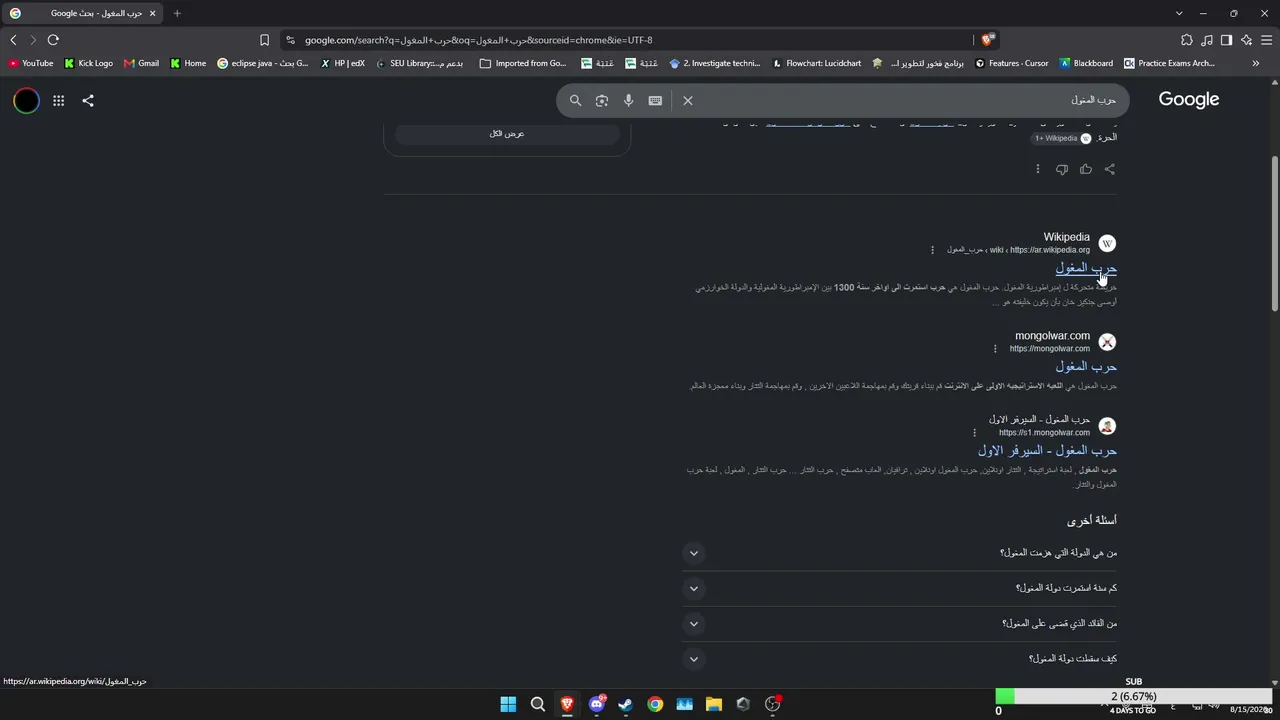The height and width of the screenshot is (720, 1280).
Task: Click the Wikipedia site favicon in first result
Action: 1107,244
